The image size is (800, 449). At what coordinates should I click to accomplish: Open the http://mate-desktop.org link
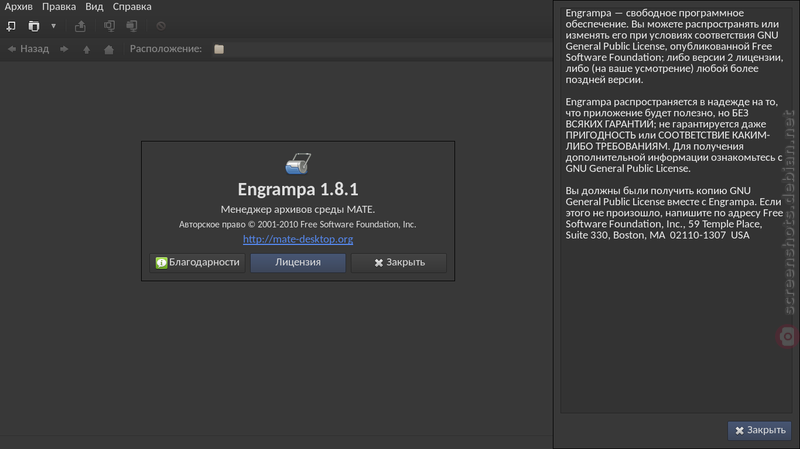click(298, 239)
